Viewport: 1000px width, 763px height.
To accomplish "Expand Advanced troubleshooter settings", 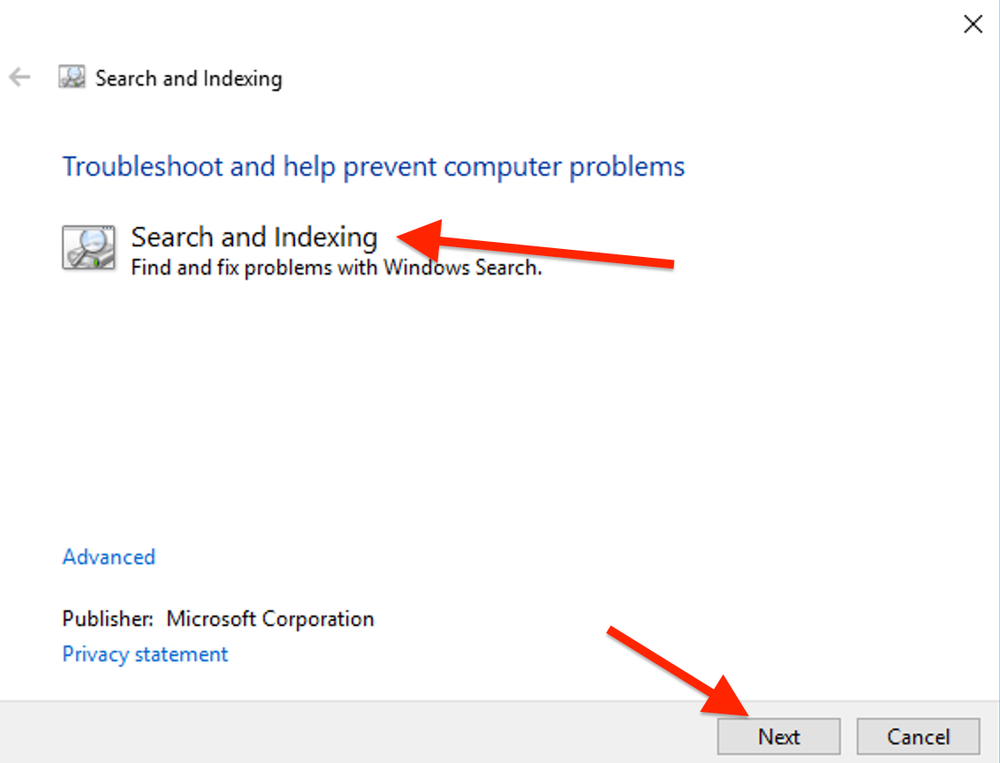I will pyautogui.click(x=108, y=557).
